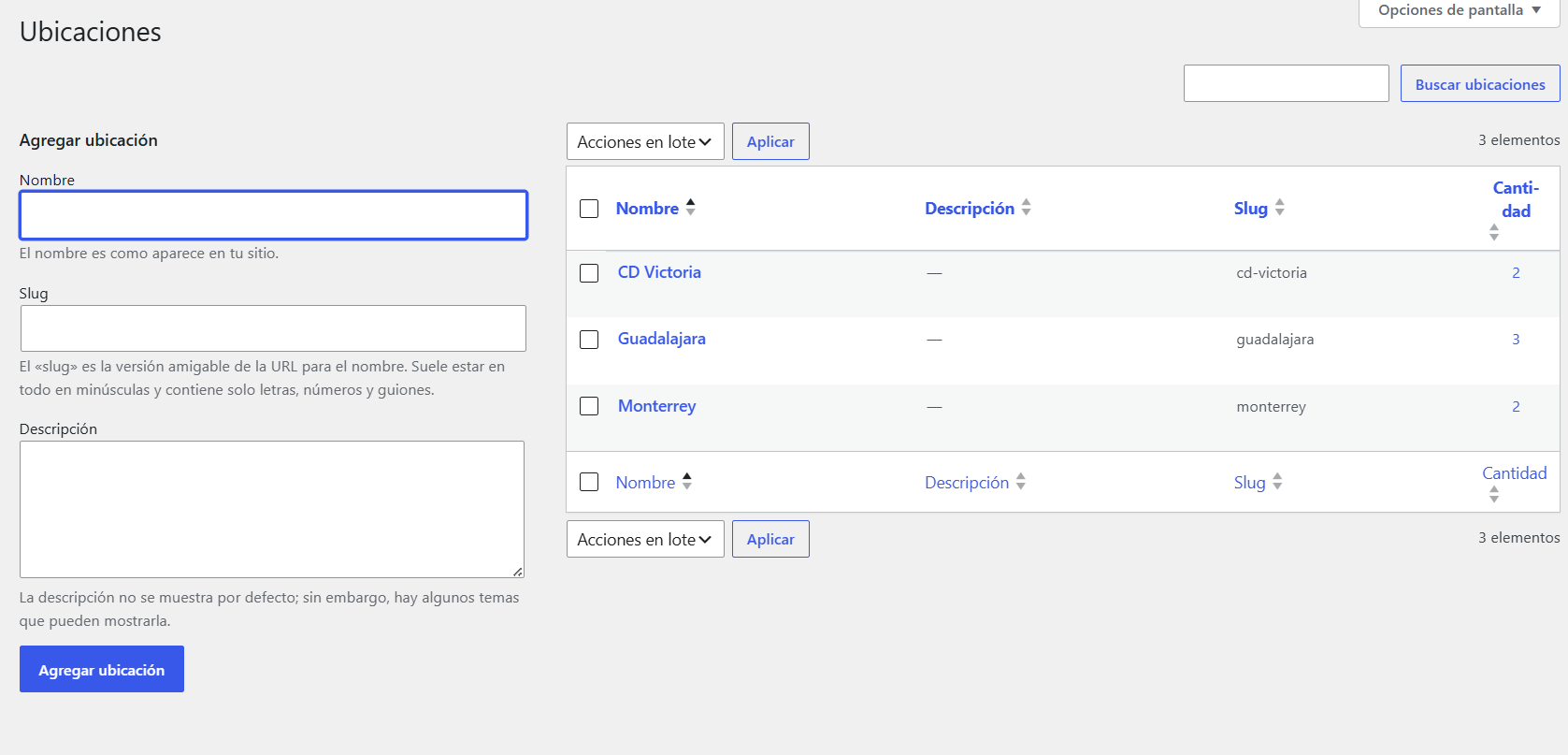Click the bottom Aplicar button
Viewport: 1568px width, 755px height.
click(x=770, y=539)
